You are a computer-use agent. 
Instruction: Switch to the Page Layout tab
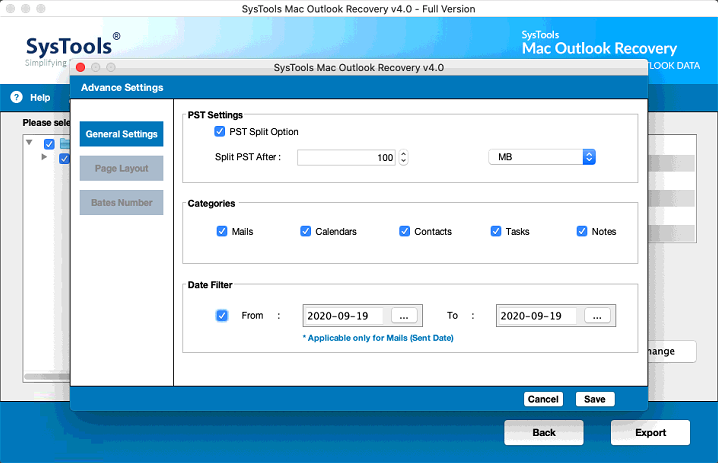121,168
